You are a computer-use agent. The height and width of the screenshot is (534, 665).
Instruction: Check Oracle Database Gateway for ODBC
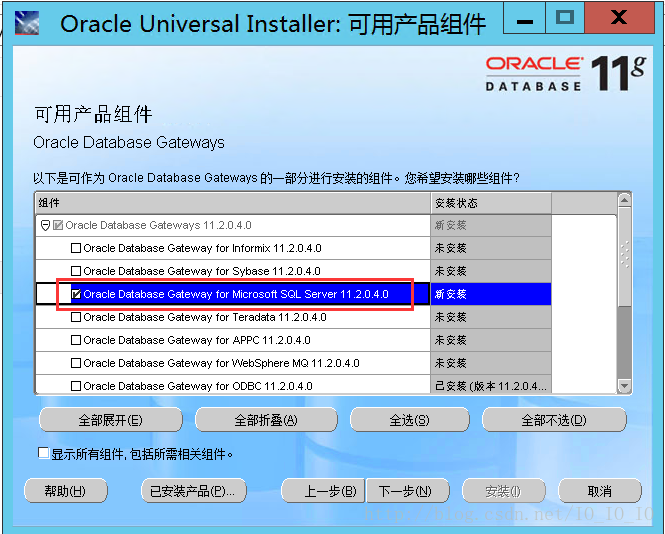click(75, 386)
